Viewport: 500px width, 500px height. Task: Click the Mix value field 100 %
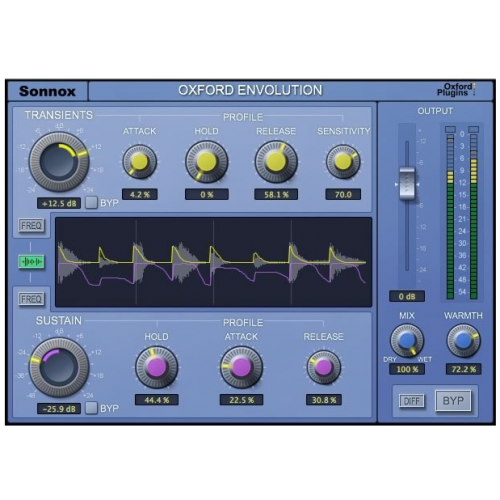pos(407,369)
